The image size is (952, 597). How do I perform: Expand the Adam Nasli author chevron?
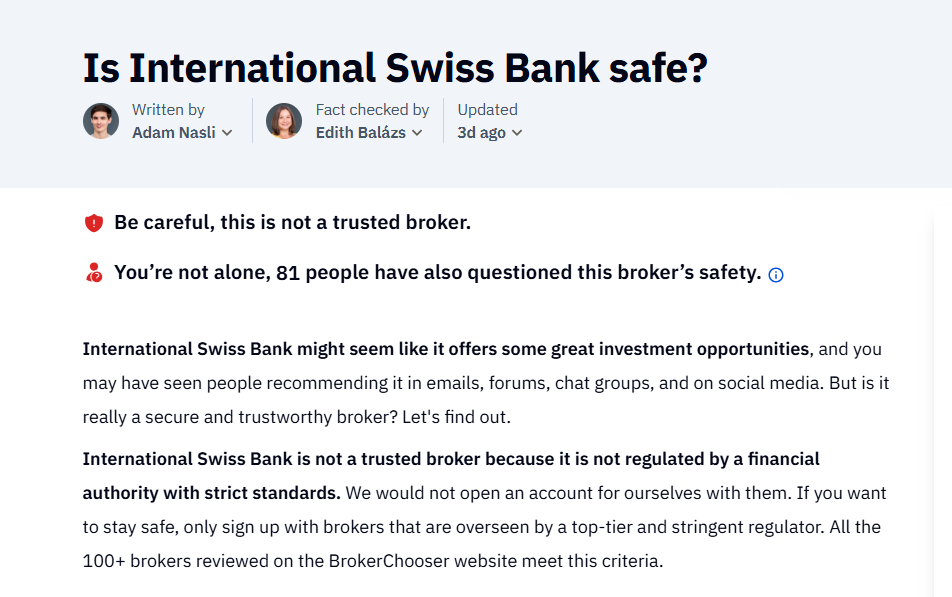[227, 132]
